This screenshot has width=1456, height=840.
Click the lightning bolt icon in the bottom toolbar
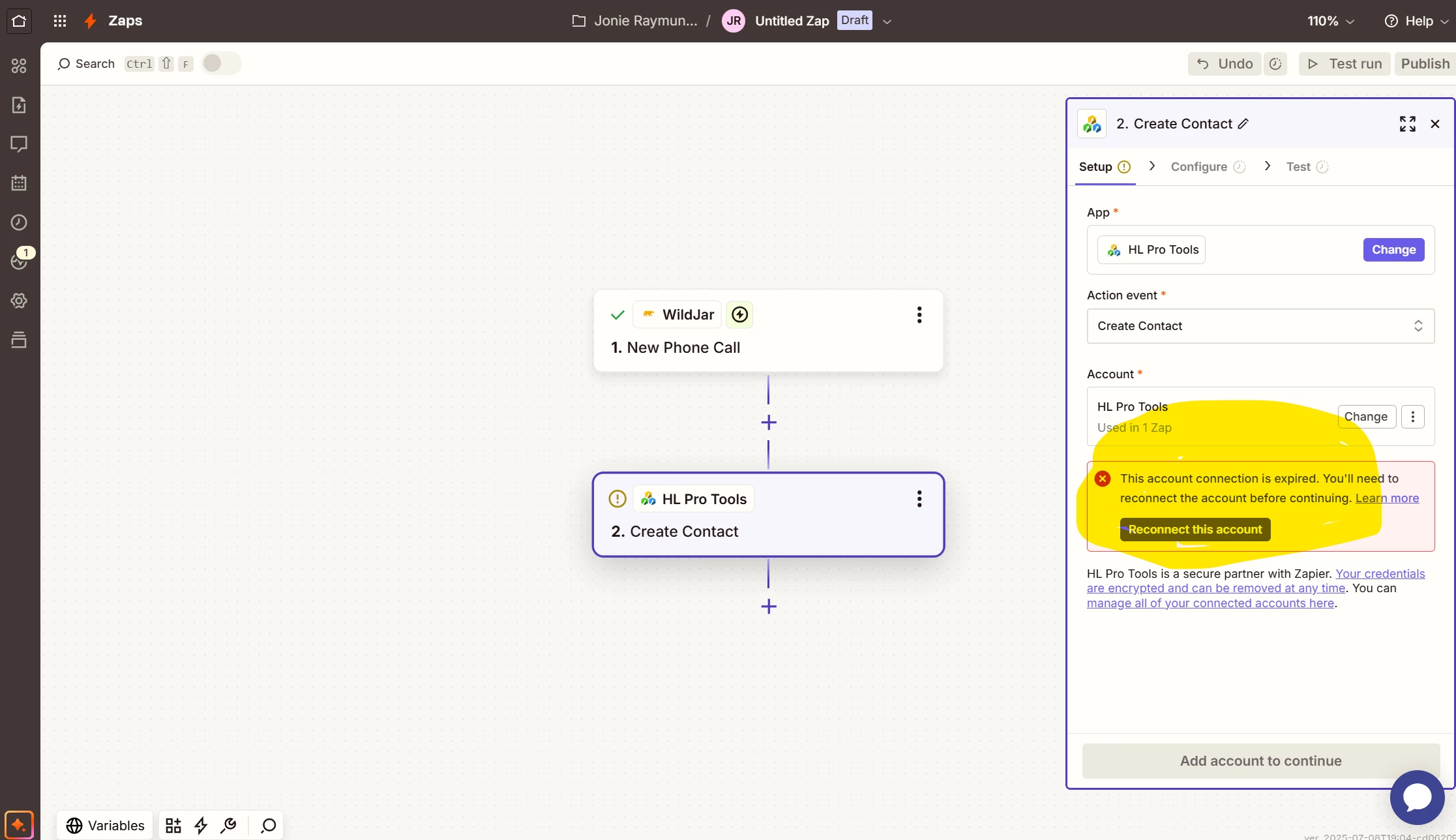coord(201,826)
